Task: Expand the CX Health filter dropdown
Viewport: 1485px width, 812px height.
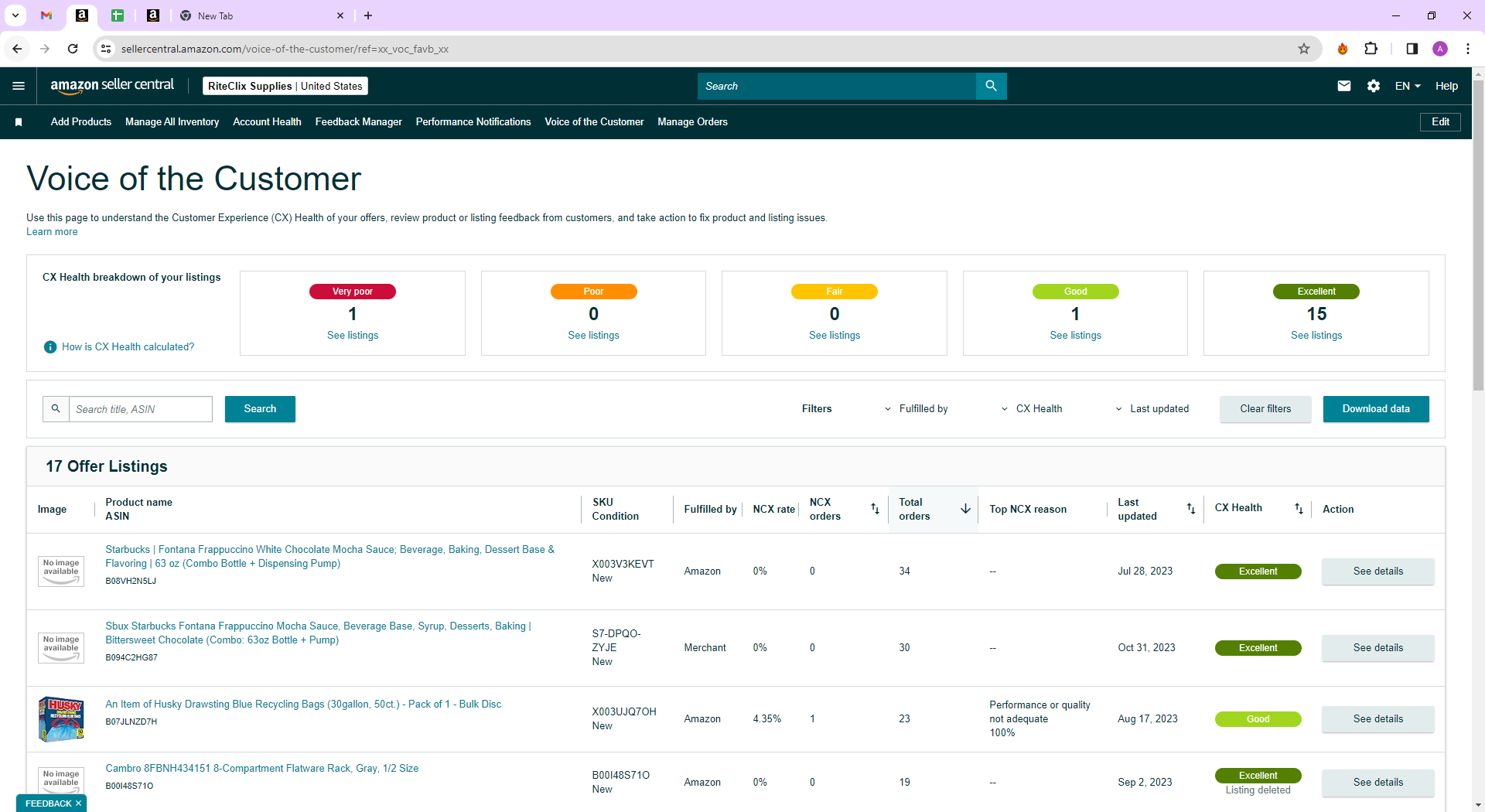Action: pyautogui.click(x=1032, y=409)
